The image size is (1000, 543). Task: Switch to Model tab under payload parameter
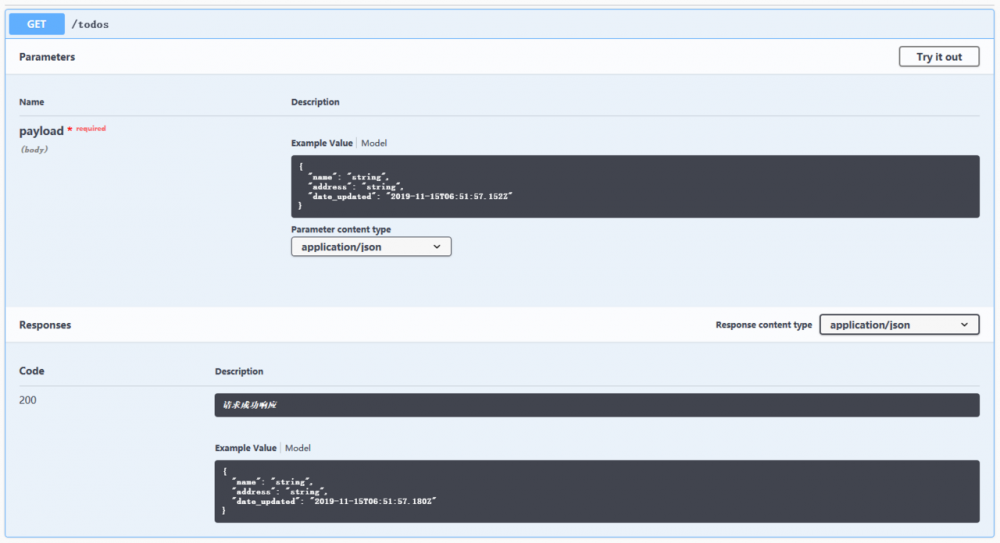(374, 143)
